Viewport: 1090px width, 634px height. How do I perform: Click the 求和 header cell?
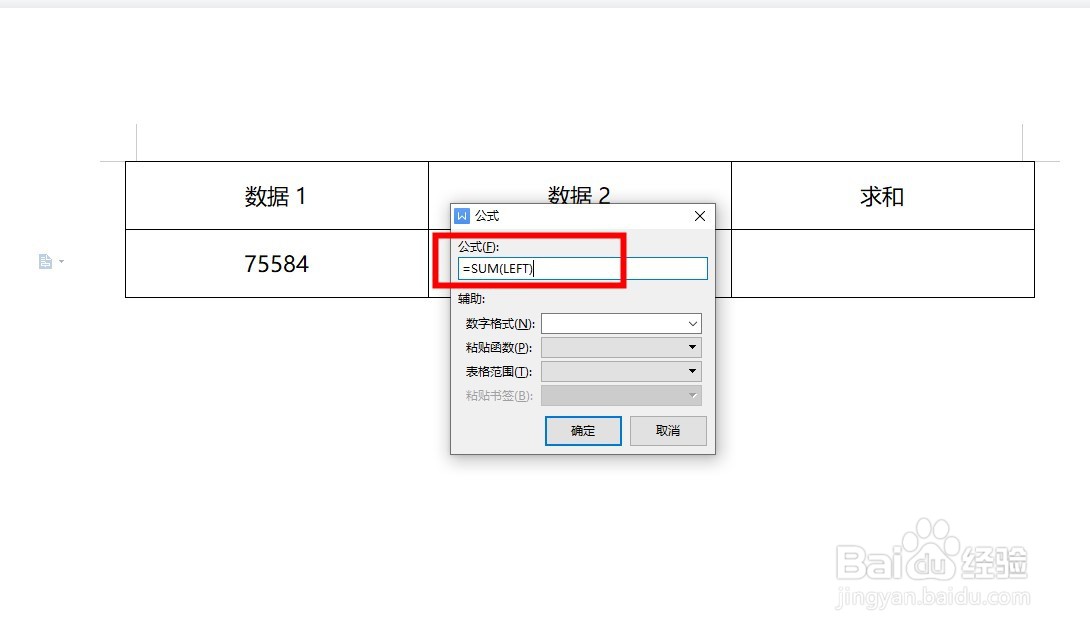pos(883,196)
